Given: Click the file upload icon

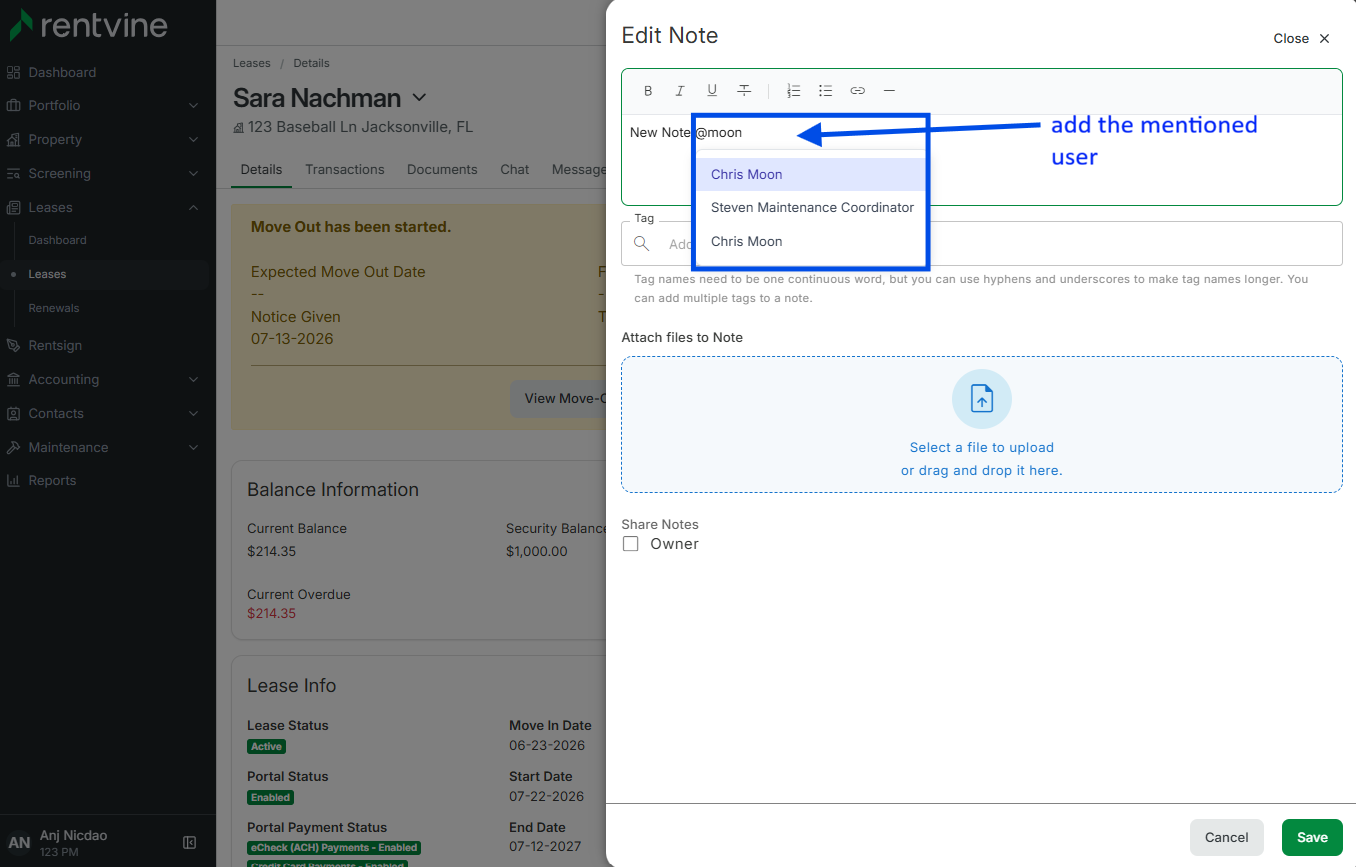Looking at the screenshot, I should click(x=982, y=399).
